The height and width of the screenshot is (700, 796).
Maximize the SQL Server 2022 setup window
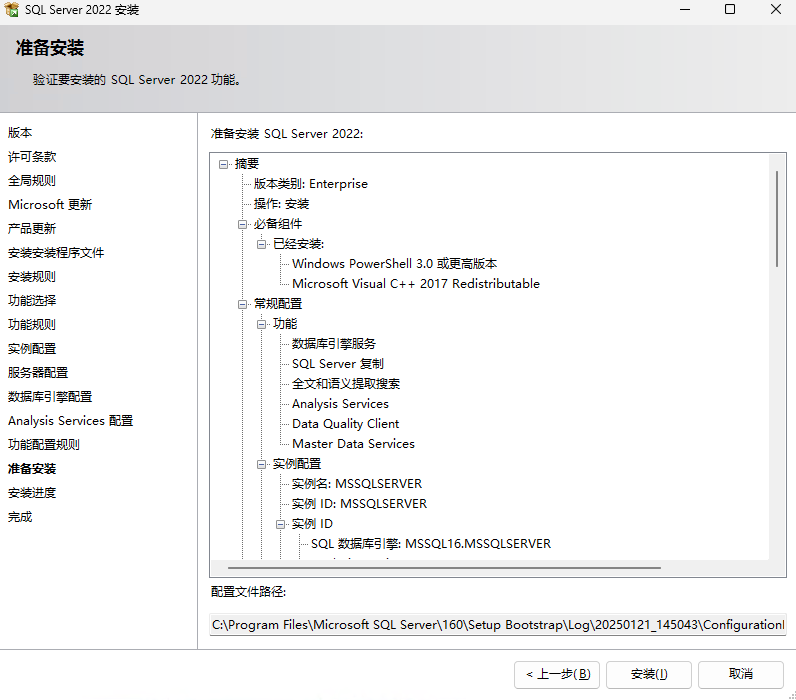[x=730, y=9]
